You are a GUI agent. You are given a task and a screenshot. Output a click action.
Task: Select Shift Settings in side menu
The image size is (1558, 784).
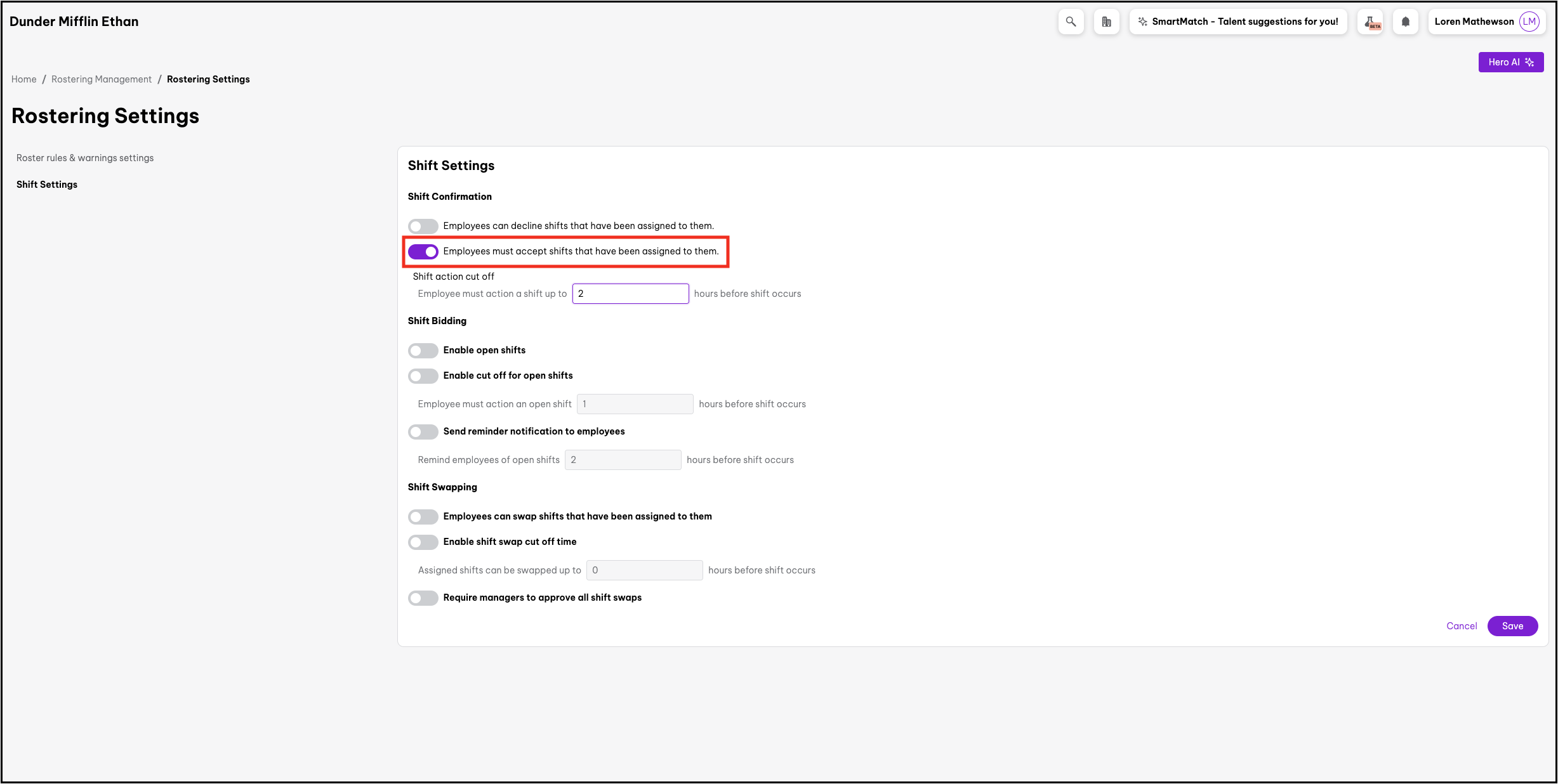pos(47,185)
